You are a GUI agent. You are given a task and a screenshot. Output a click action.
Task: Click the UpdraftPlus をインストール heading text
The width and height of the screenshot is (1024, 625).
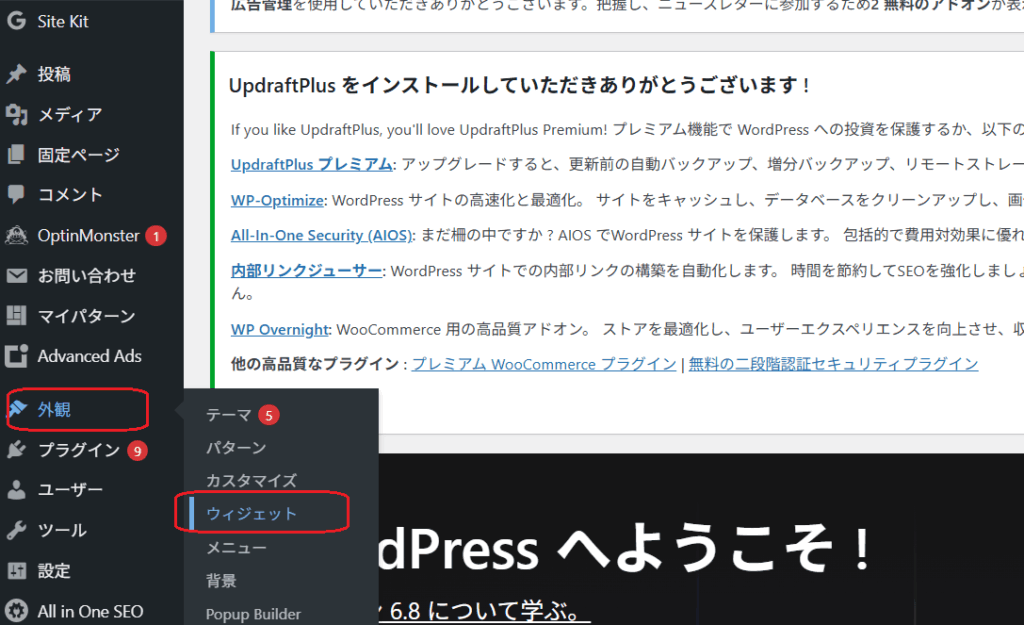pos(520,85)
